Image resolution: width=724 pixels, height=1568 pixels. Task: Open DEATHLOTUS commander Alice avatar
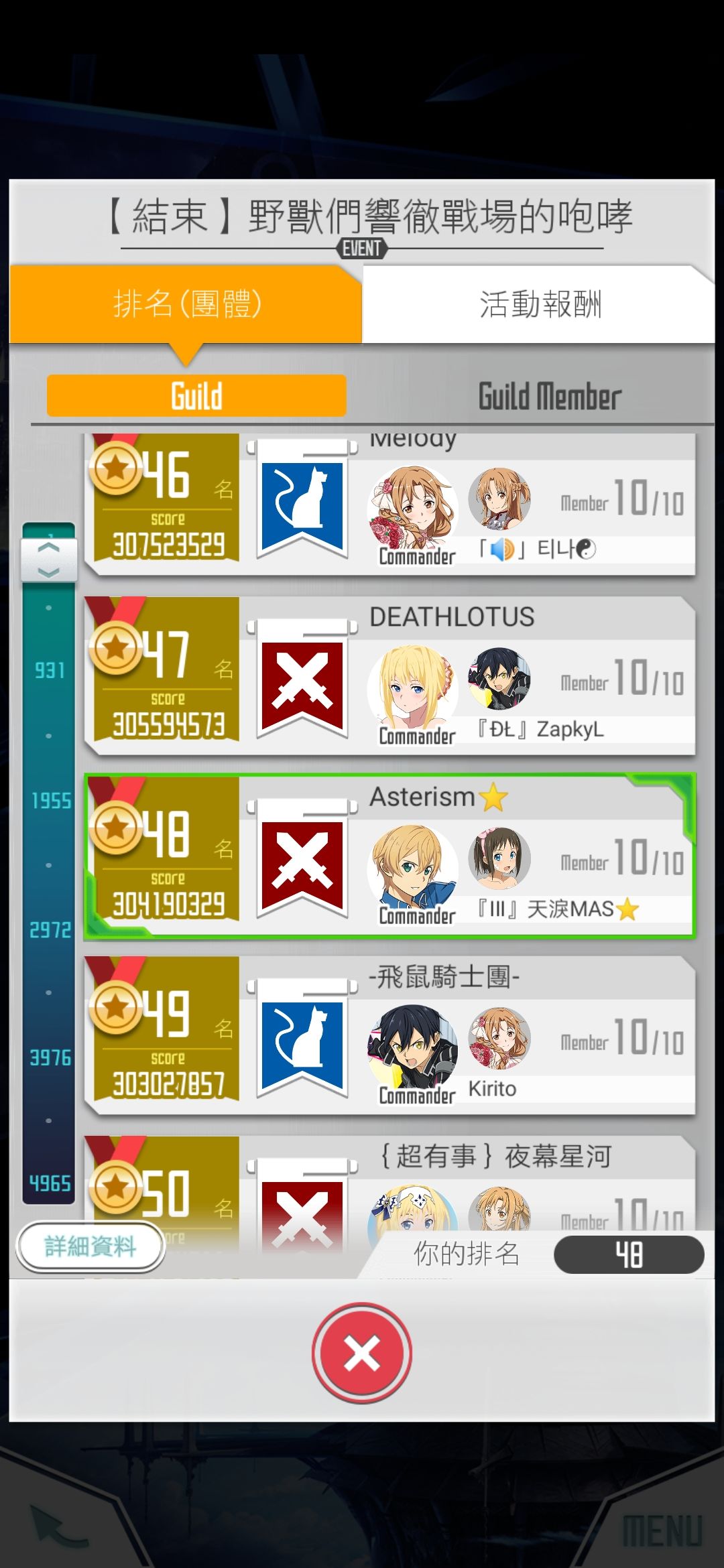point(412,689)
